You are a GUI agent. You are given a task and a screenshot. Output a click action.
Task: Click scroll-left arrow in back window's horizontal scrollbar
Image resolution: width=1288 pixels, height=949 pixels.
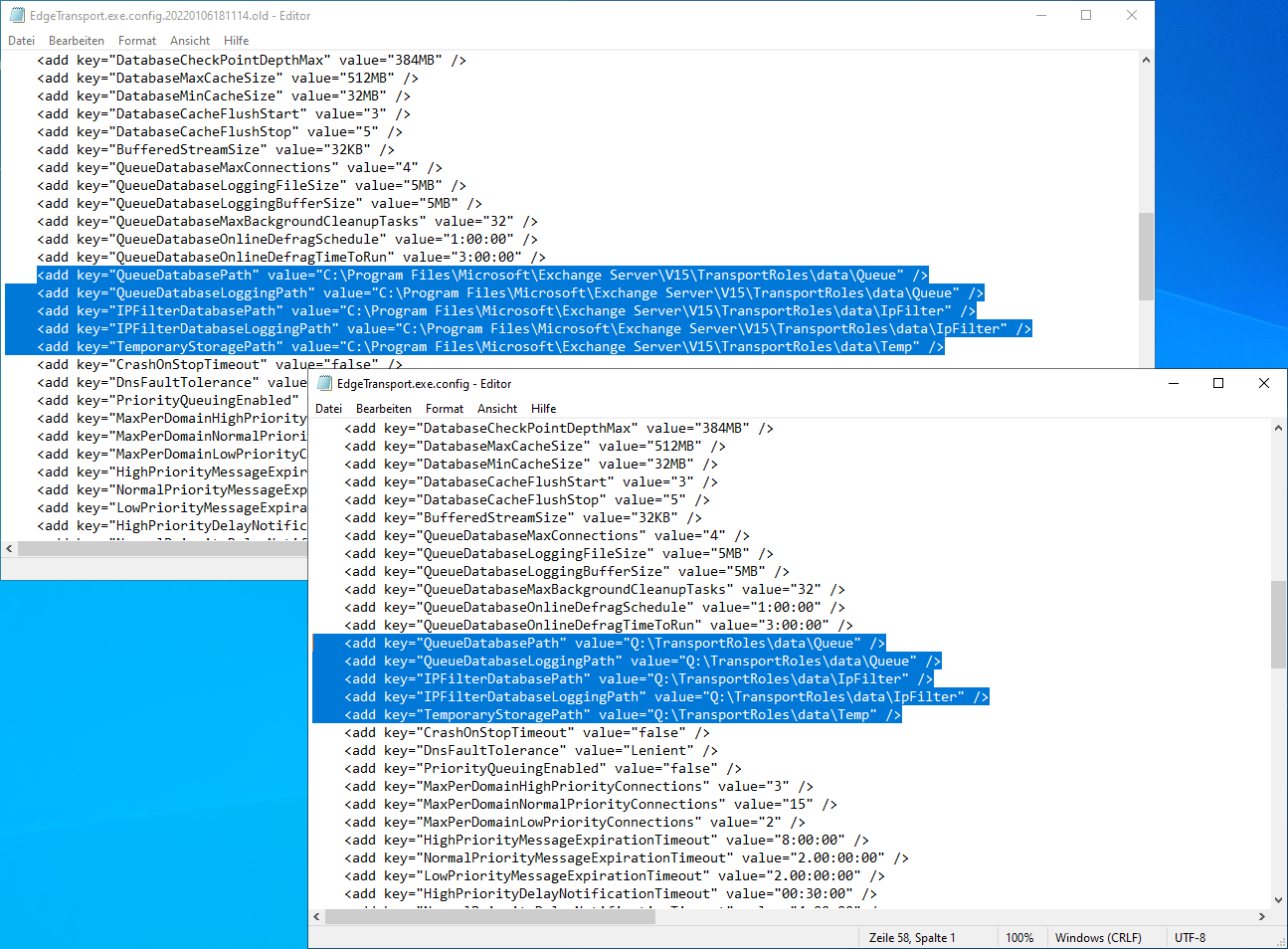click(x=10, y=548)
